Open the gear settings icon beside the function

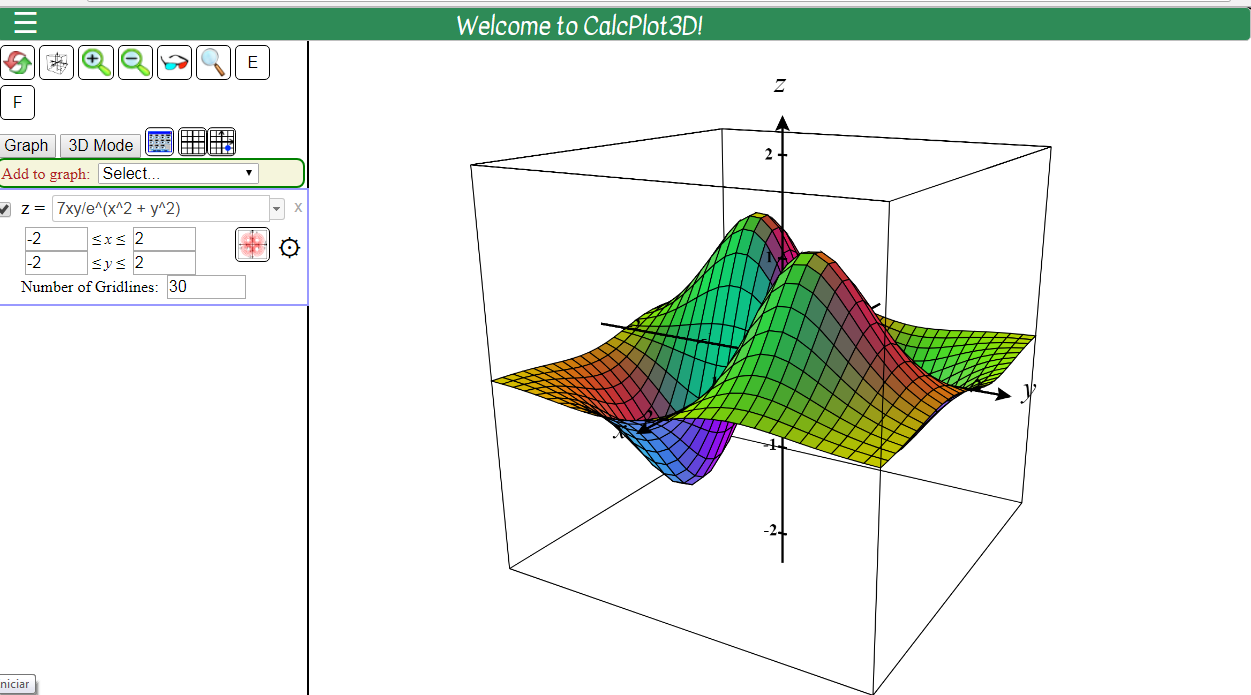point(289,246)
